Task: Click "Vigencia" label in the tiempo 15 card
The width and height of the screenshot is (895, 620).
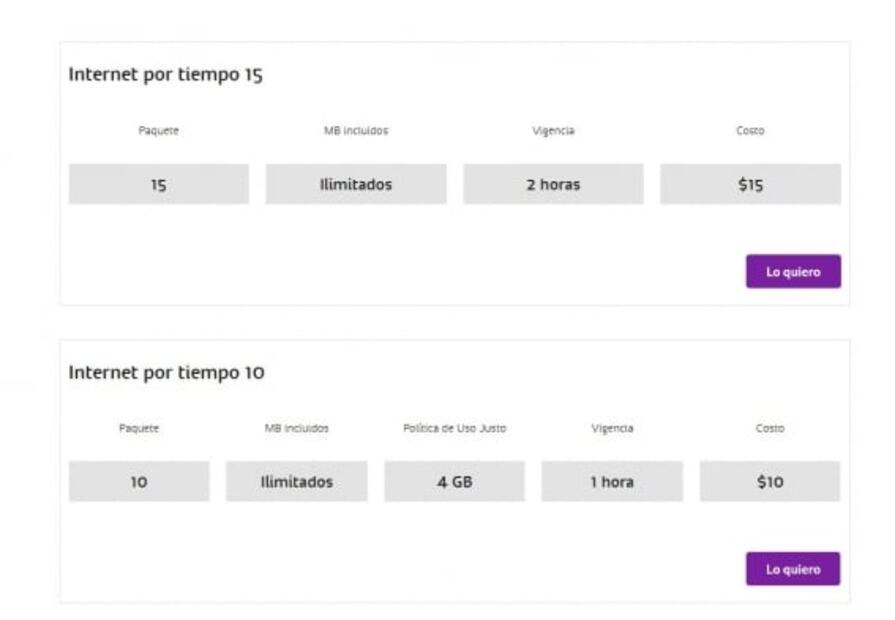Action: (553, 131)
